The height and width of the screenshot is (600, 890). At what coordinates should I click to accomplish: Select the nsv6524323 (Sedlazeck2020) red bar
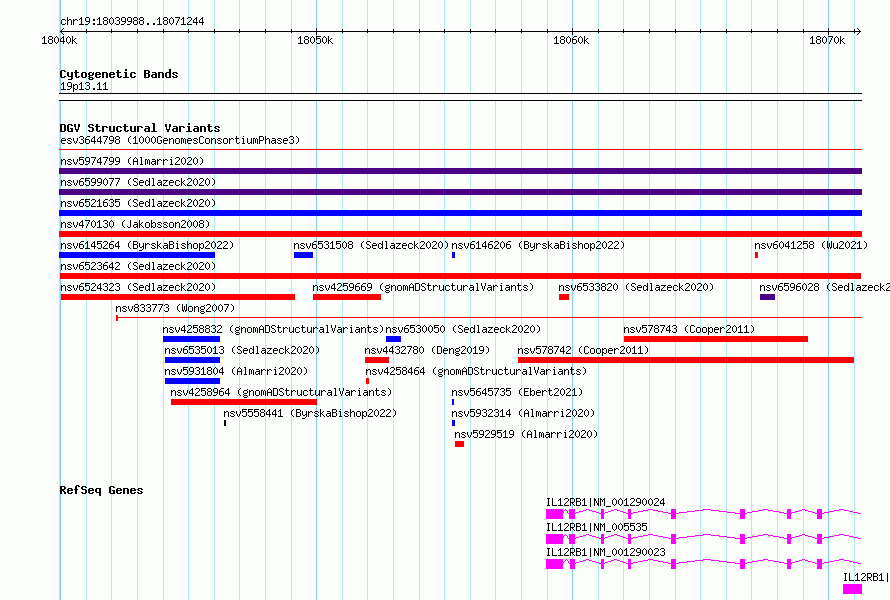click(x=178, y=297)
